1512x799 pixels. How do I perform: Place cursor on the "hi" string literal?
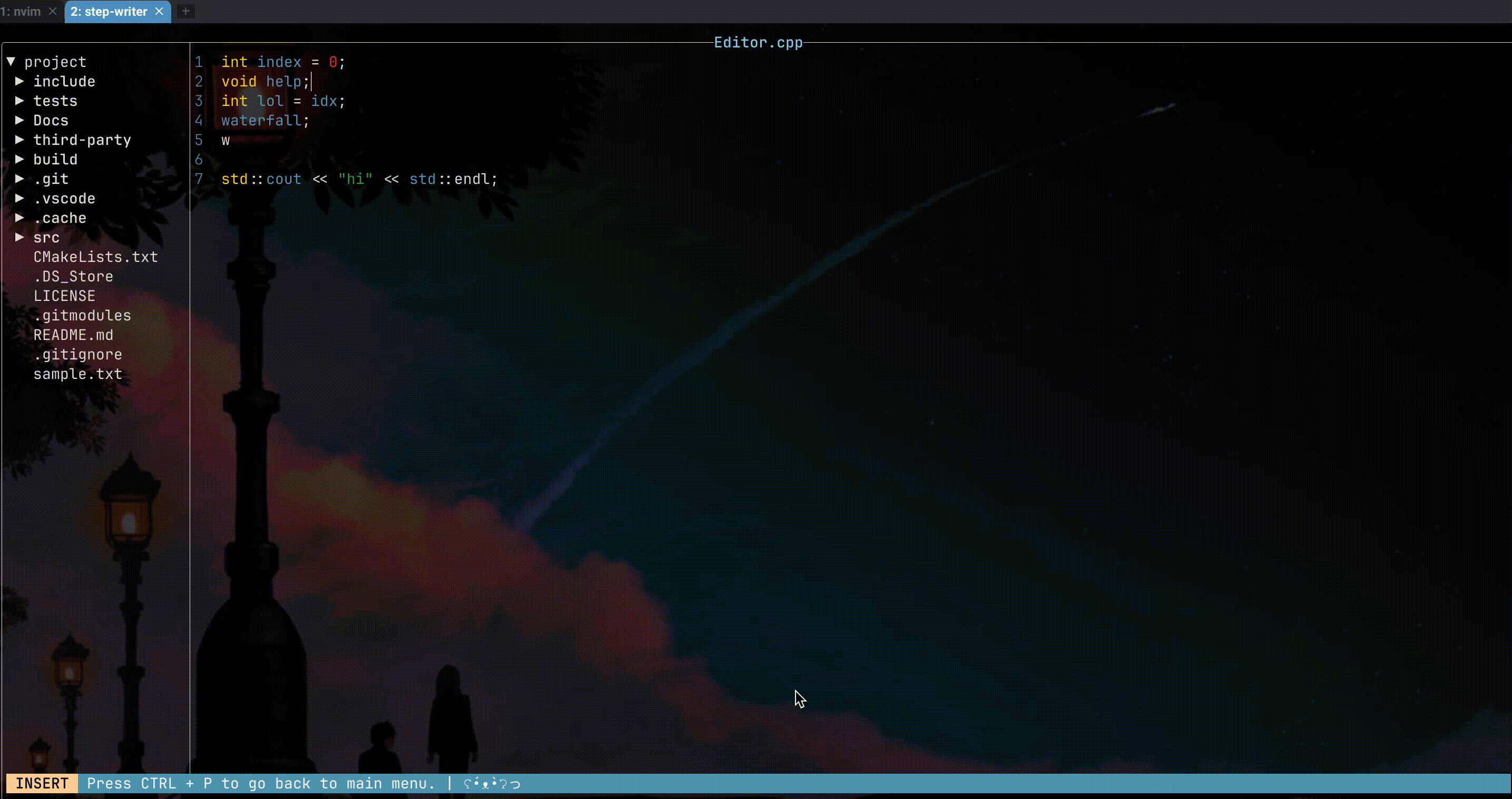[x=356, y=179]
